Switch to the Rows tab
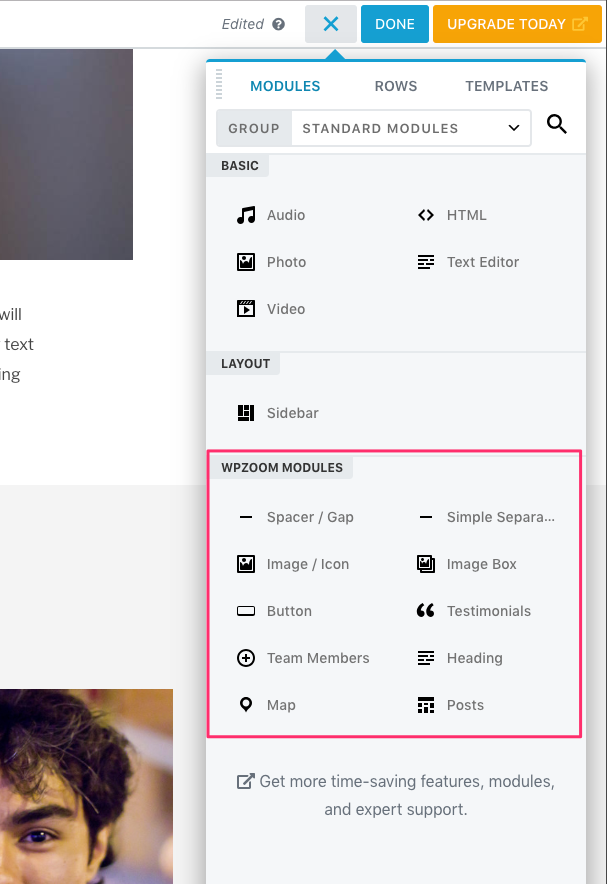Image resolution: width=607 pixels, height=884 pixels. pos(396,86)
